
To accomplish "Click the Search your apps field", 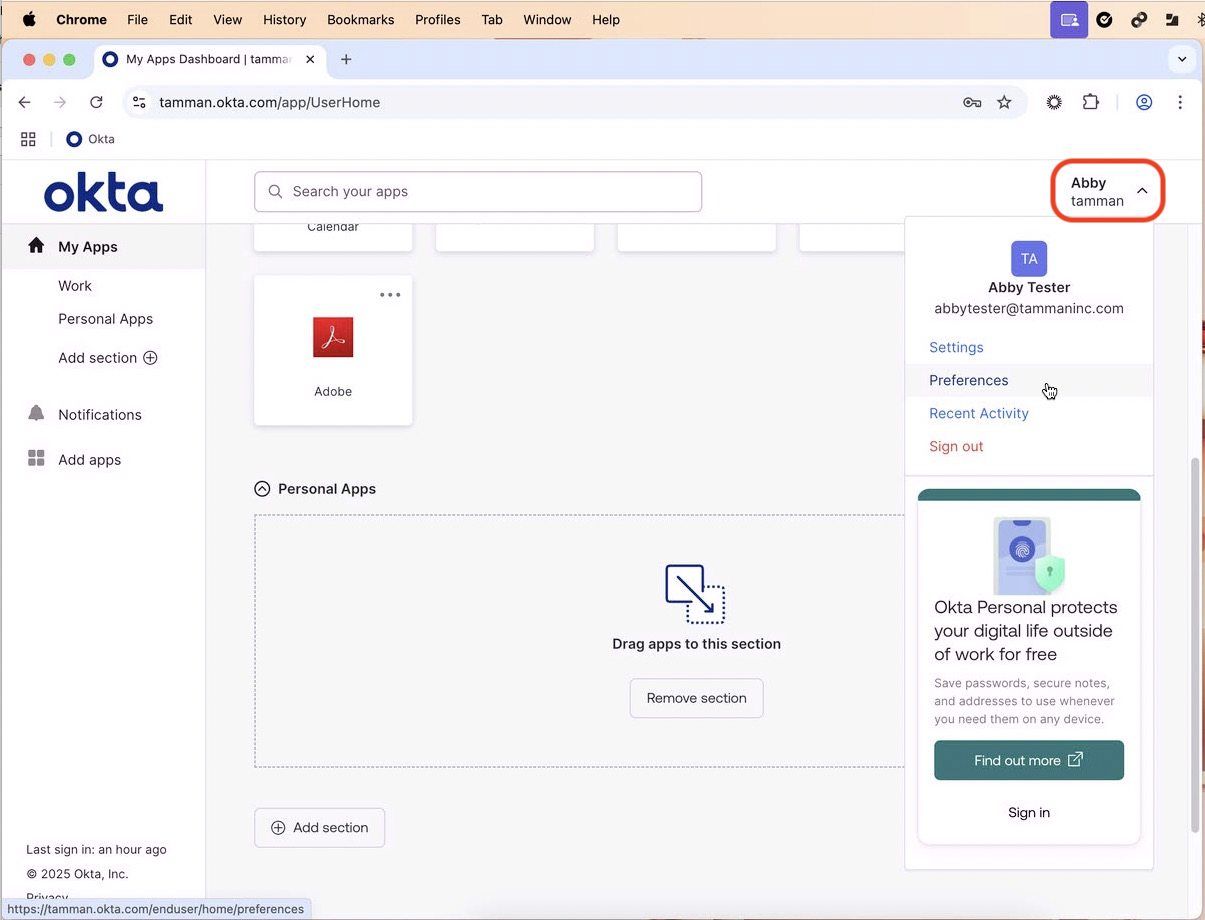I will pos(478,192).
